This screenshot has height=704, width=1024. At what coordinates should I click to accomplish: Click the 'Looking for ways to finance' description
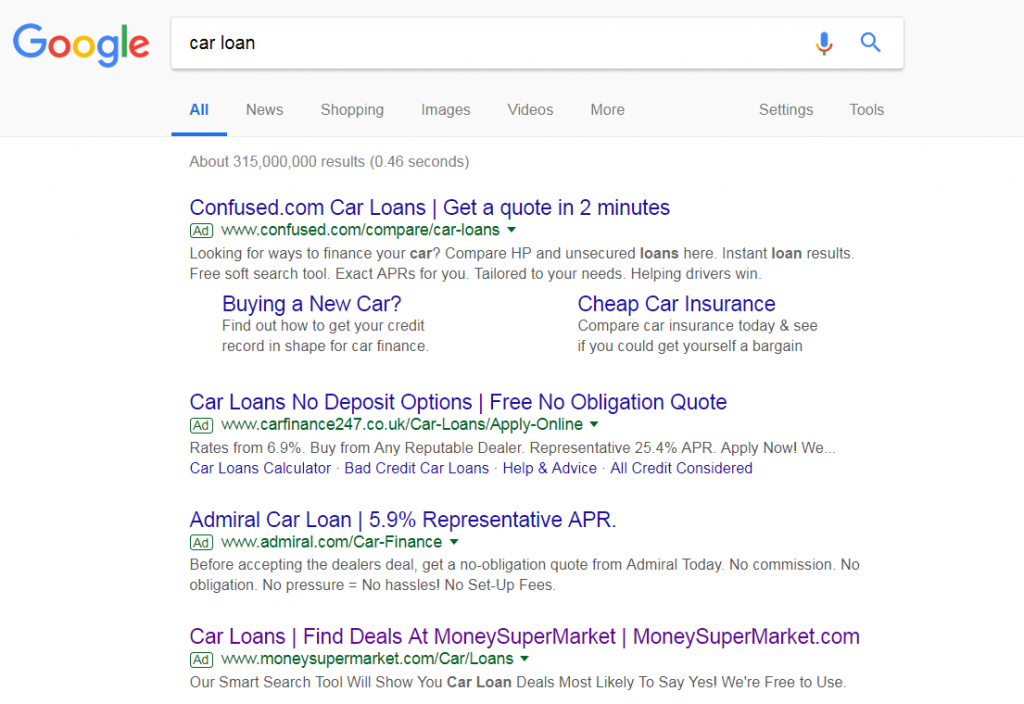point(522,263)
